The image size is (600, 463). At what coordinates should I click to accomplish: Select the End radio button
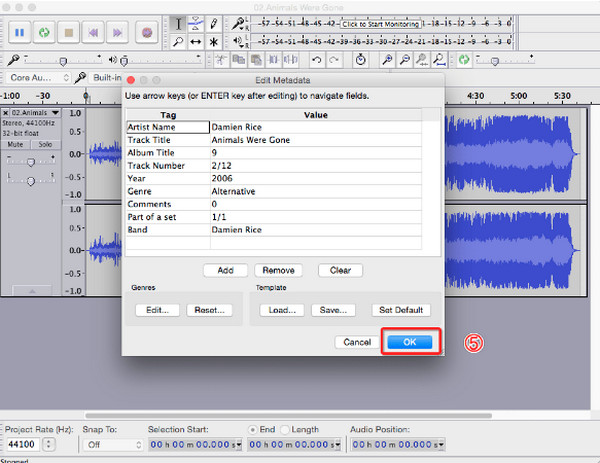[253, 430]
